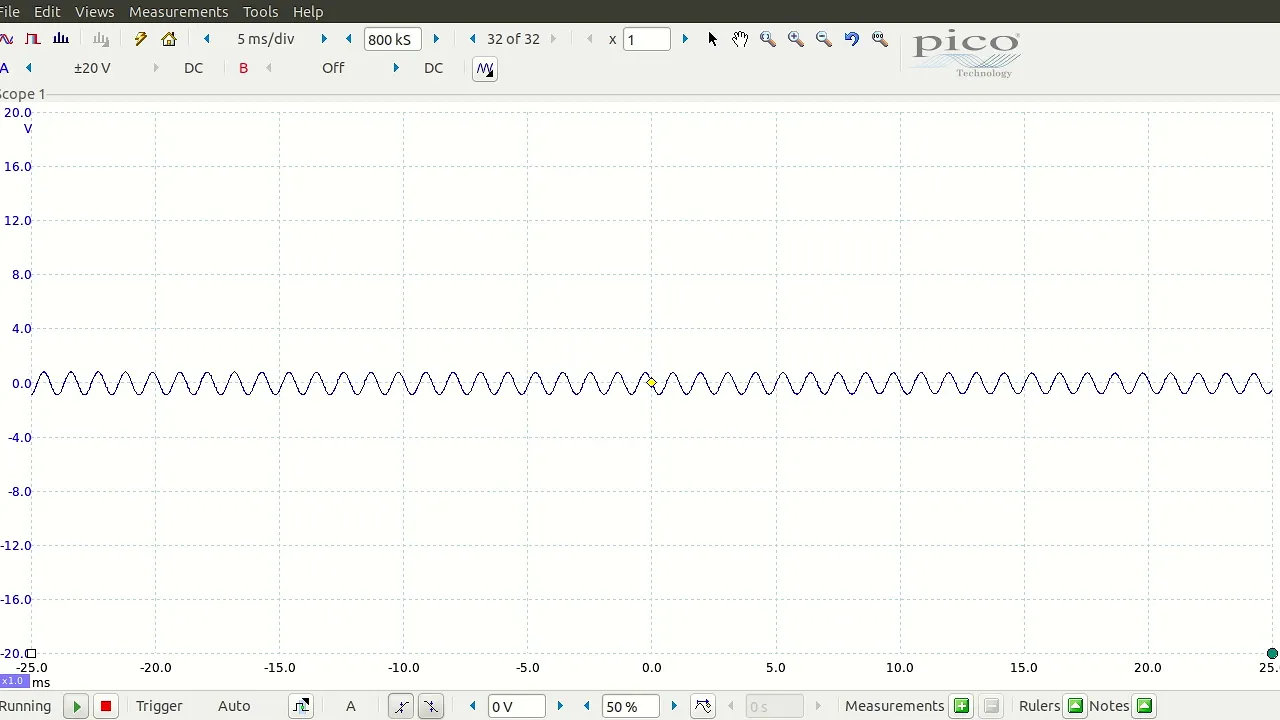Screen dimensions: 1280x720
Task: Open the Auto trigger mode dropdown
Action: tap(234, 706)
